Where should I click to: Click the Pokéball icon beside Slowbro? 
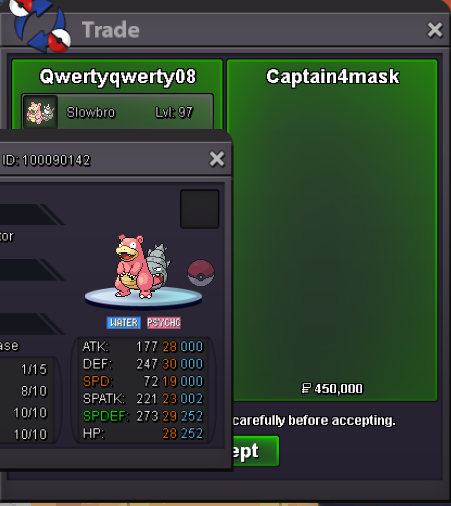point(201,273)
